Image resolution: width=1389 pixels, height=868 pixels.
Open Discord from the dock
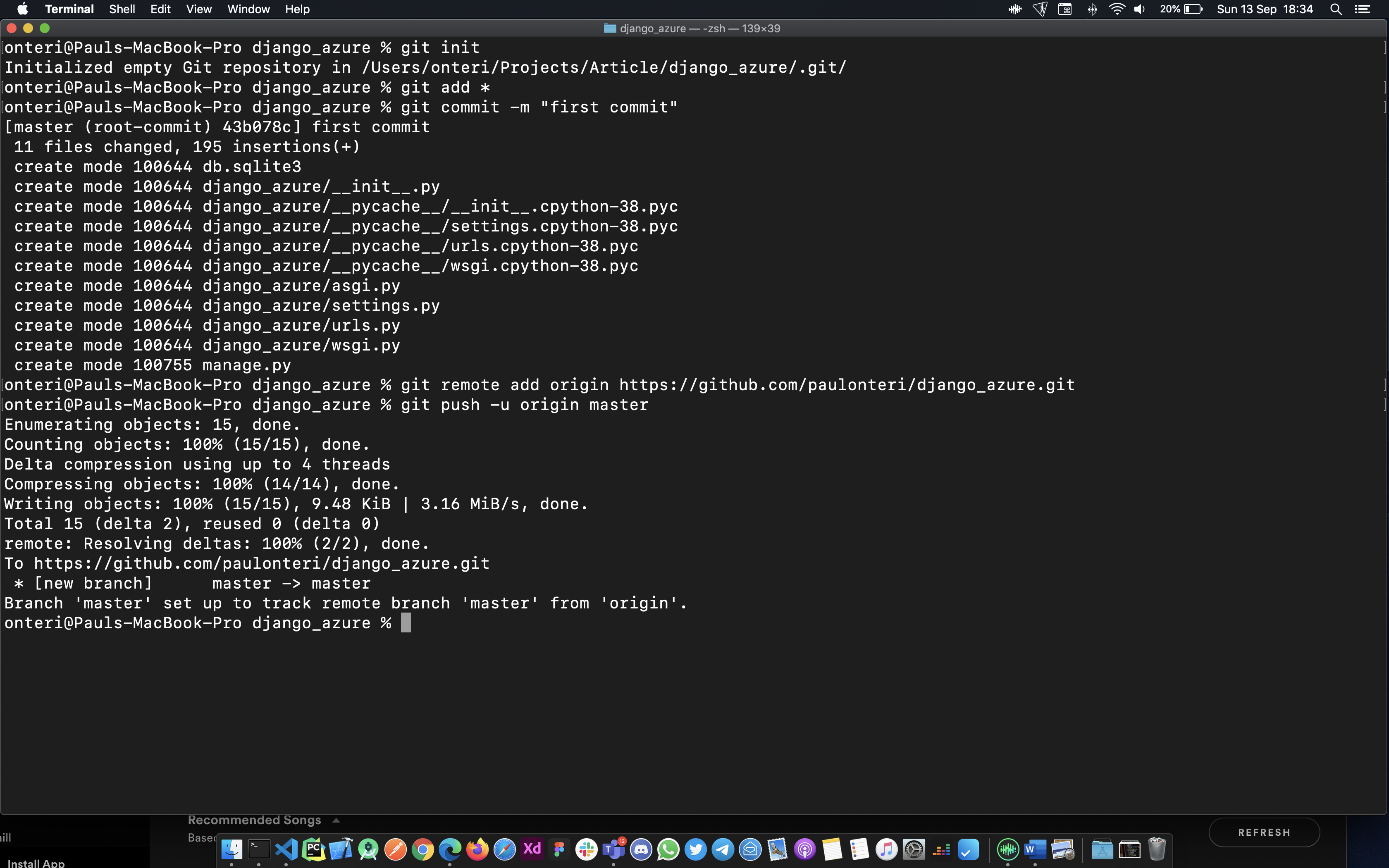(x=640, y=849)
